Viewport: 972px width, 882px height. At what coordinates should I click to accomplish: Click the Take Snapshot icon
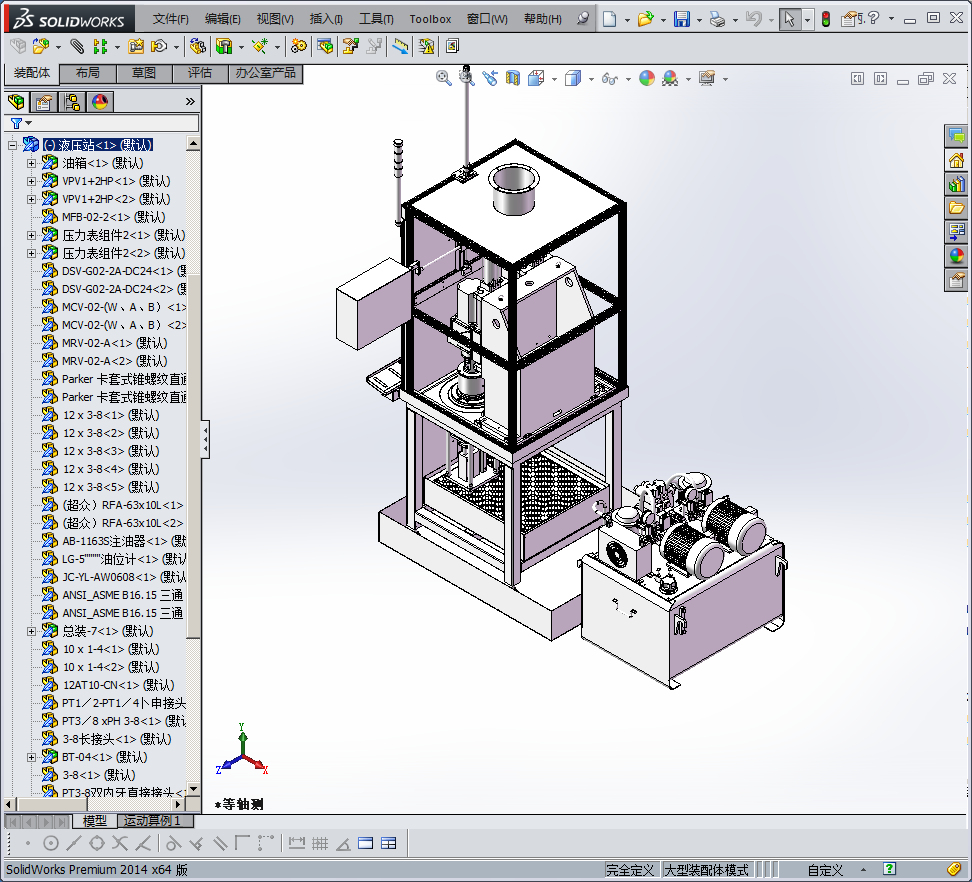(453, 46)
